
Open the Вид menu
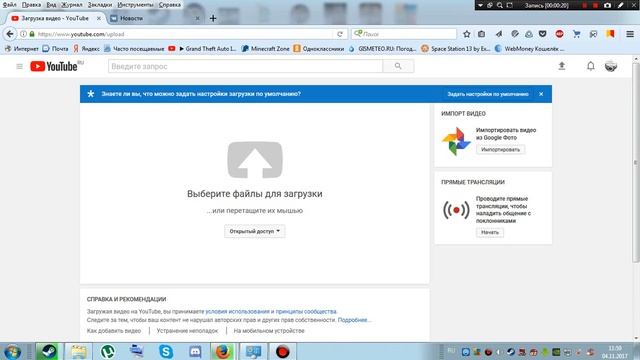click(51, 5)
